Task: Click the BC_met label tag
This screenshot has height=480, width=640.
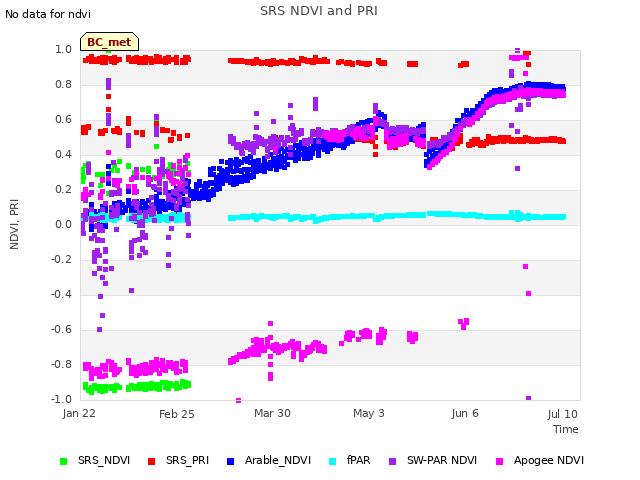Action: point(109,42)
